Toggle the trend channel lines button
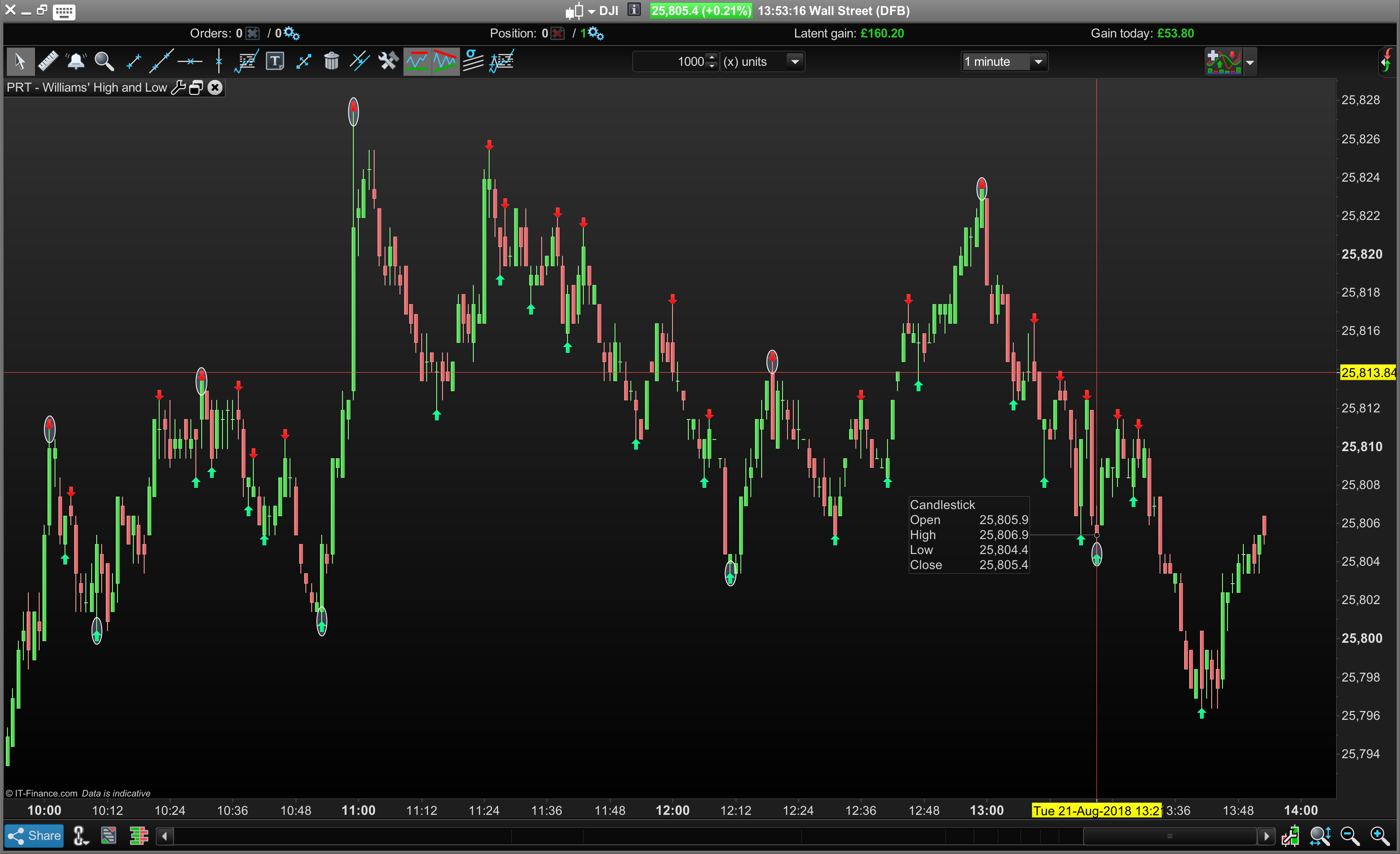 coord(445,61)
